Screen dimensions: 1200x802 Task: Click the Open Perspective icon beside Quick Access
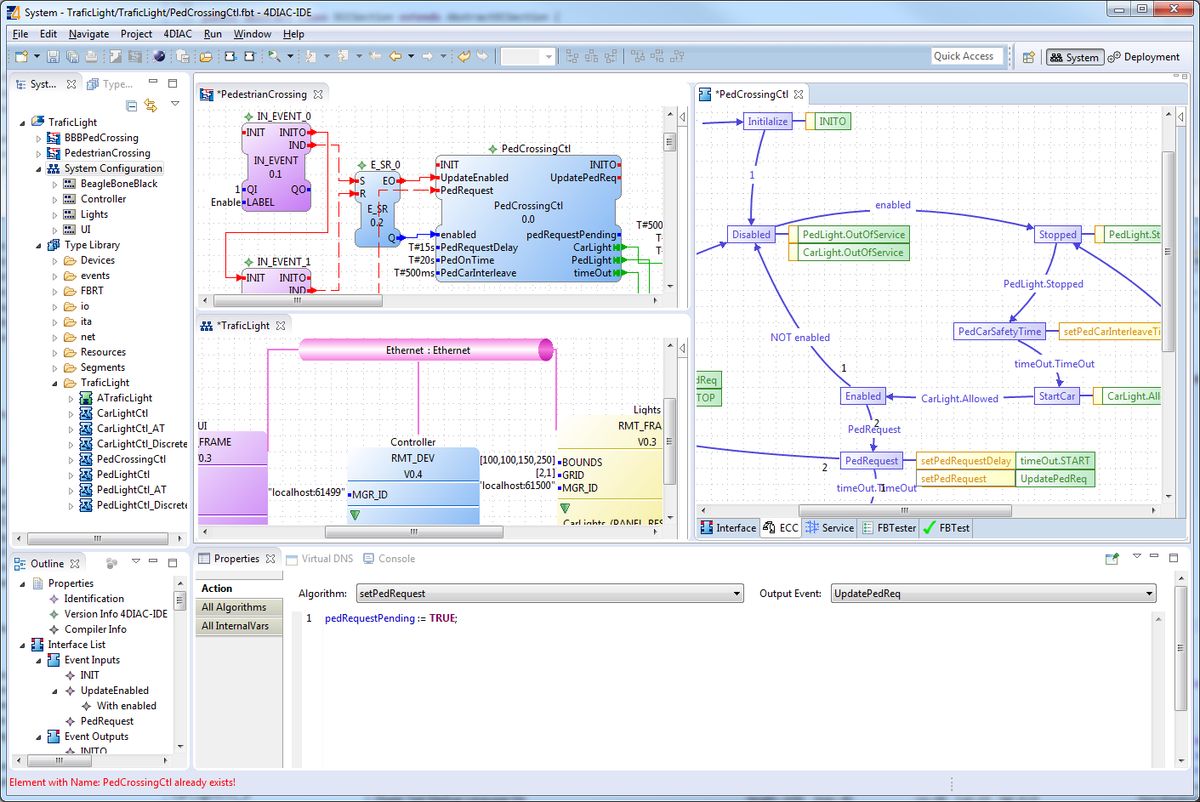pyautogui.click(x=1028, y=57)
